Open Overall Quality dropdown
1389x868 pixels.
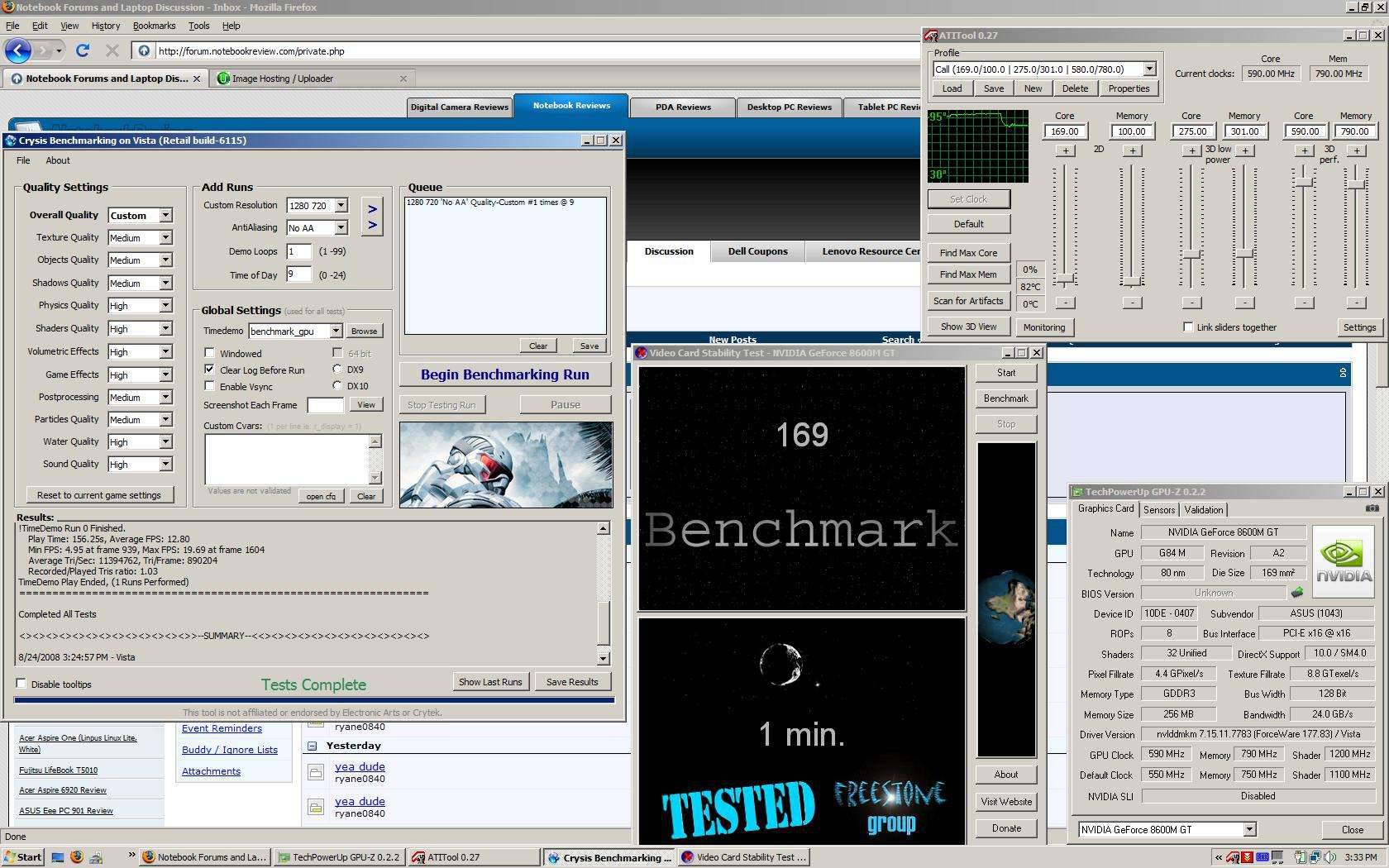click(165, 215)
